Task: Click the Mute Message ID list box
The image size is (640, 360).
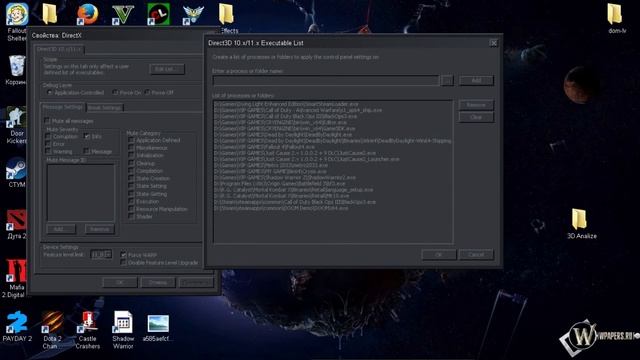Action: 81,193
